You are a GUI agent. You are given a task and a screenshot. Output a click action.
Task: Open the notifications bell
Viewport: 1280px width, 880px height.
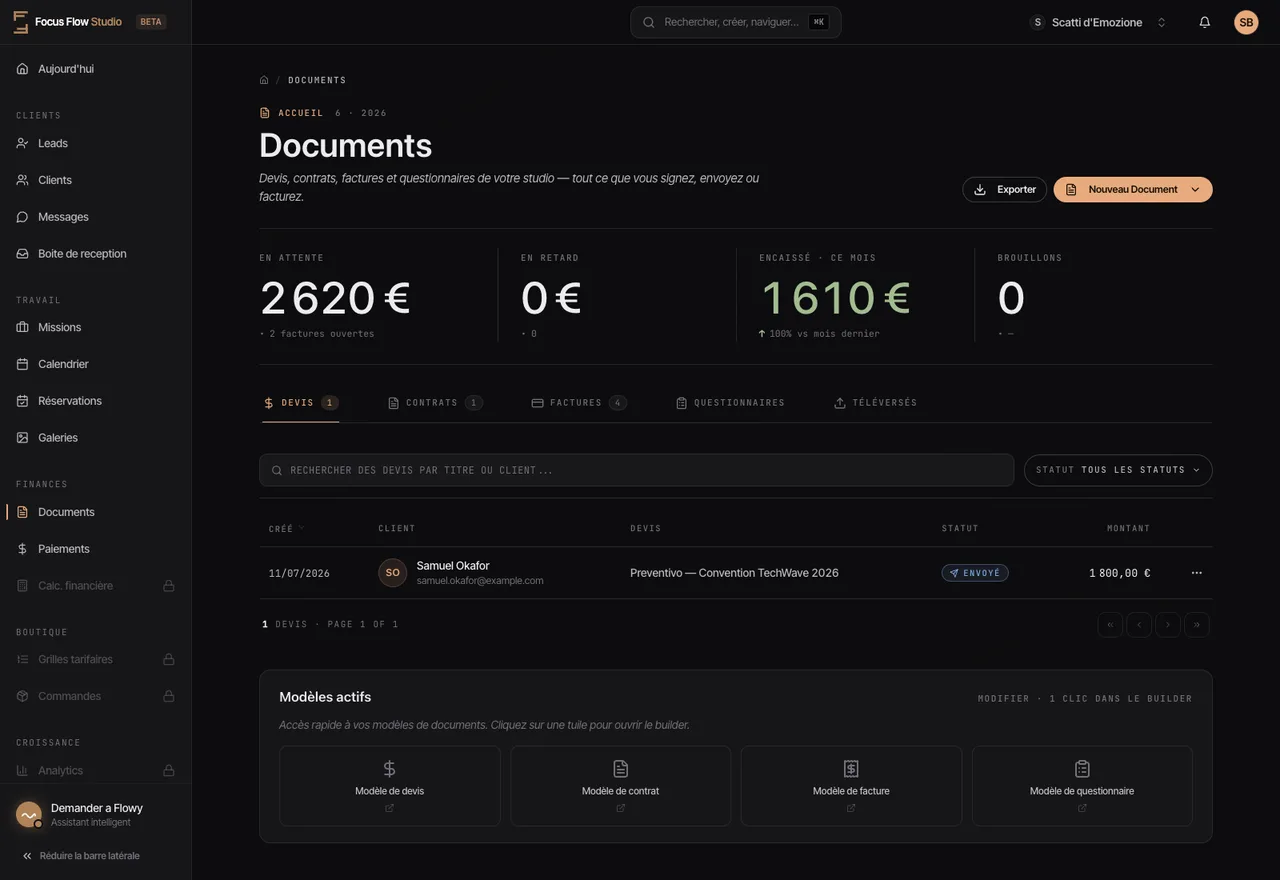1205,22
